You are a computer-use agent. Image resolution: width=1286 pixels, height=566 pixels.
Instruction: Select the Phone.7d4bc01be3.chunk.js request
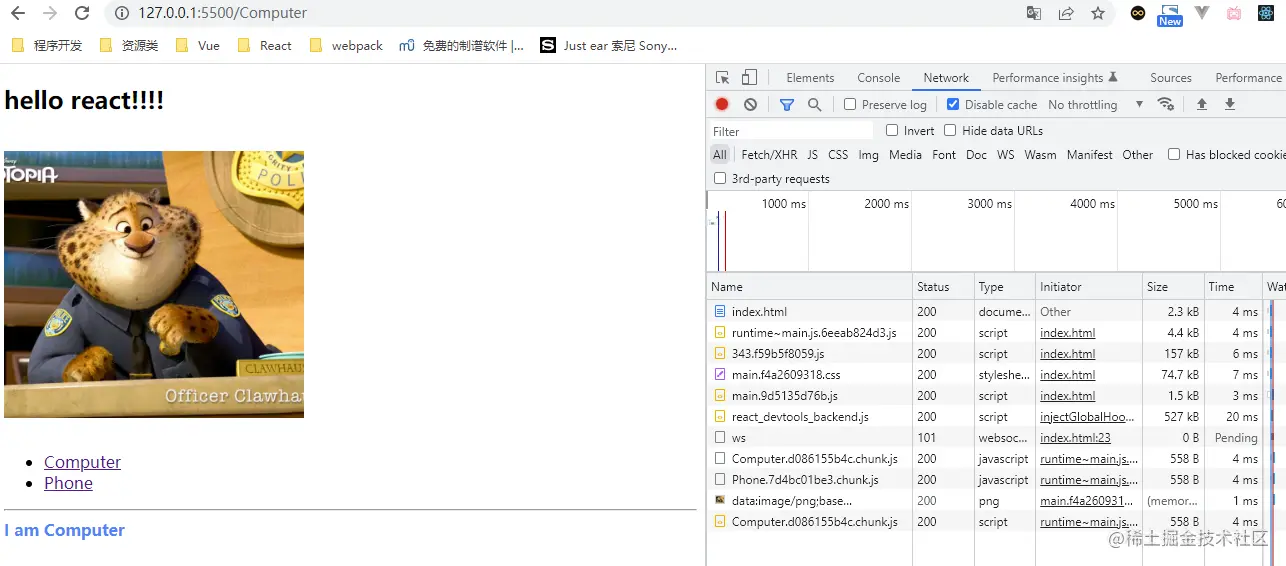(996, 480)
